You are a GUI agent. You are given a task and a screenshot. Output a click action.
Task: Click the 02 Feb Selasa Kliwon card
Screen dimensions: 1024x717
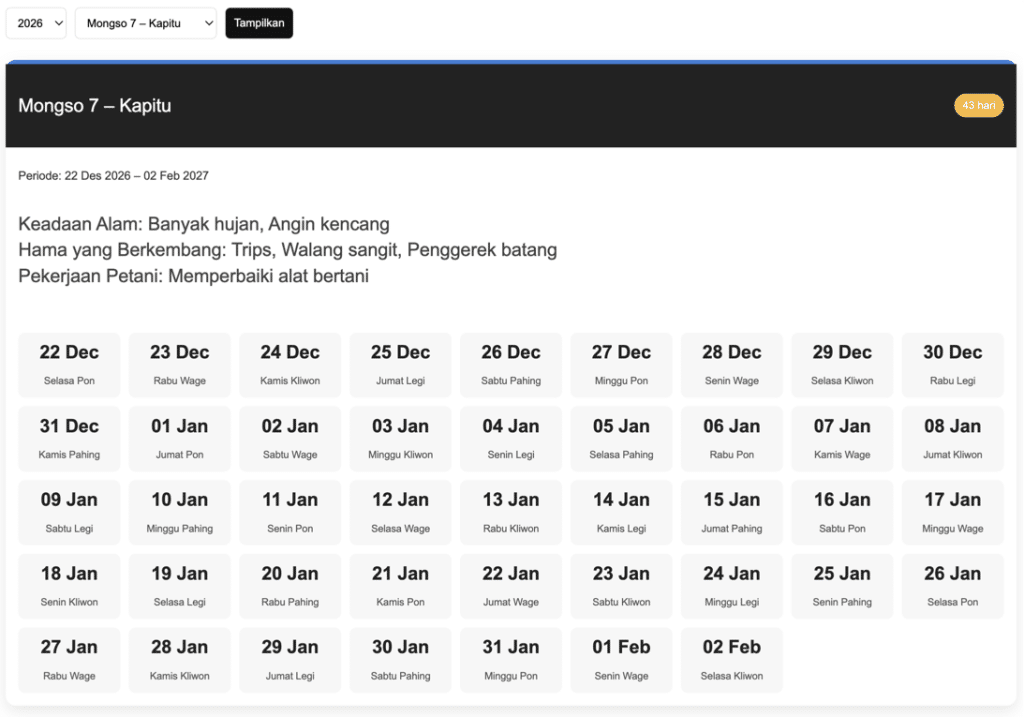731,661
